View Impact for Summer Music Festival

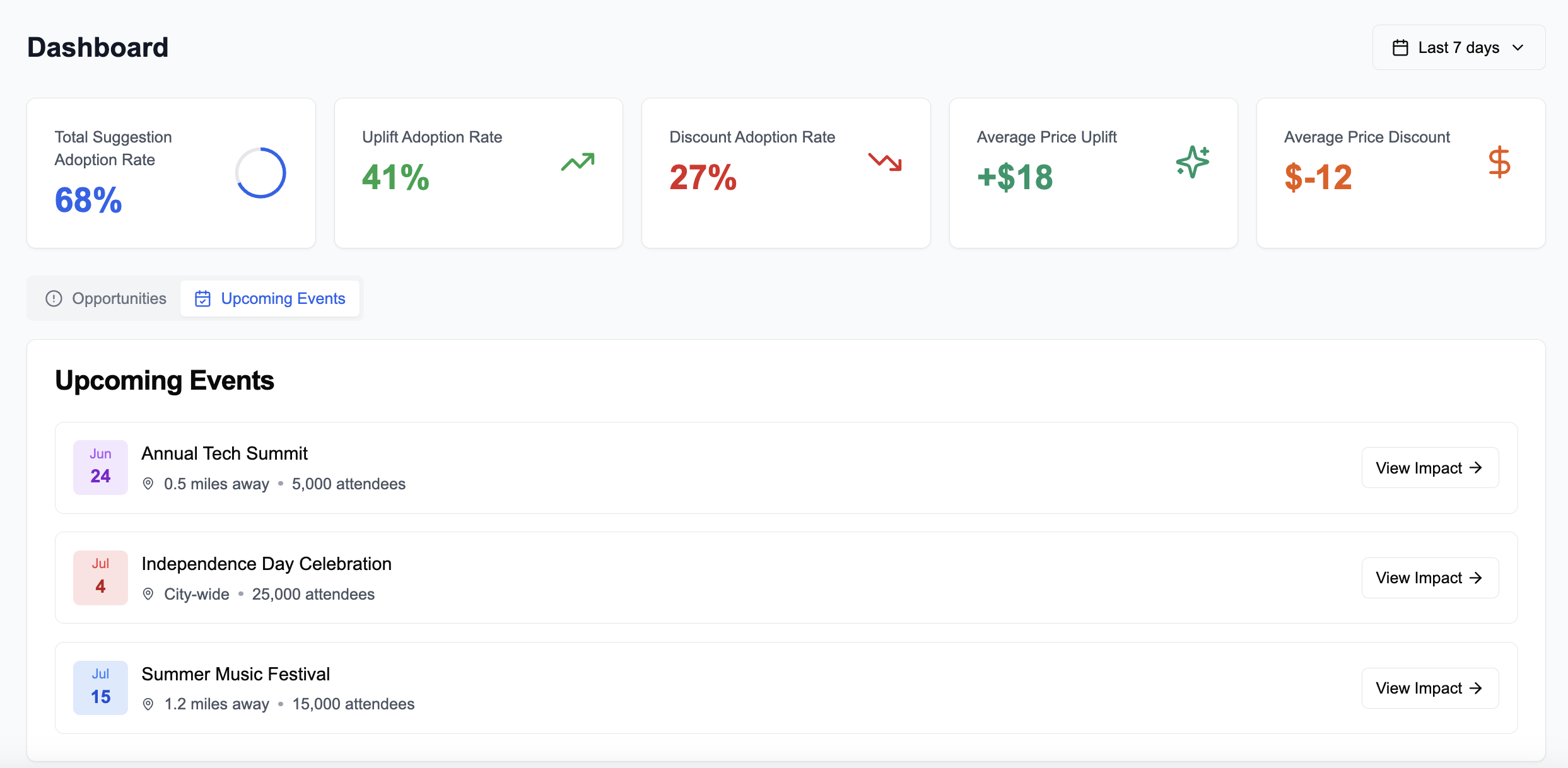pos(1430,688)
